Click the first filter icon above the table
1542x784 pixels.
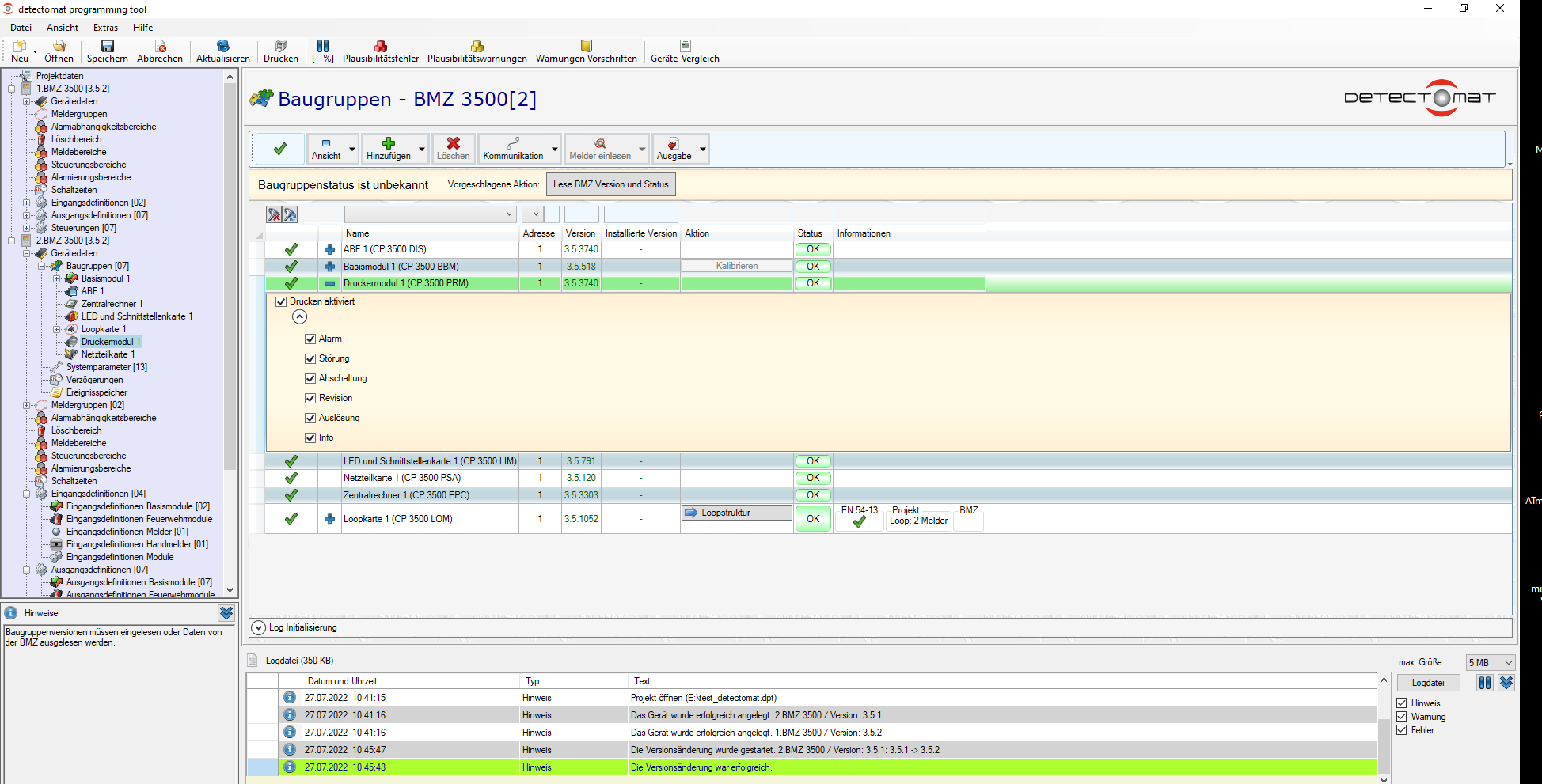pyautogui.click(x=274, y=214)
